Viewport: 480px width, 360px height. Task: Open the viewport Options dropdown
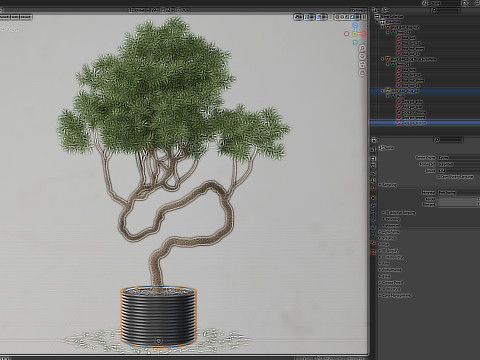tap(359, 10)
